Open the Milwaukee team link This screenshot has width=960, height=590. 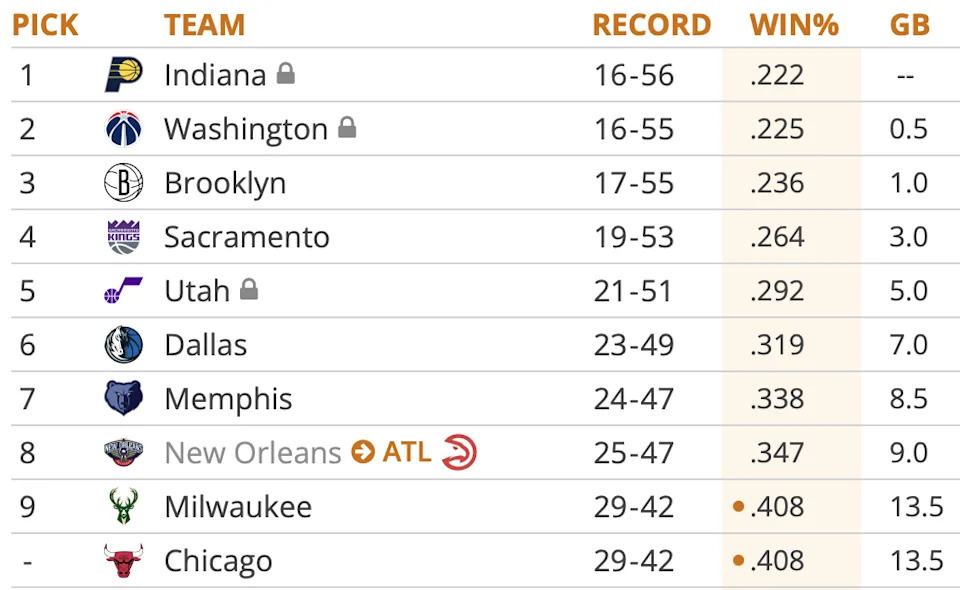tap(238, 507)
